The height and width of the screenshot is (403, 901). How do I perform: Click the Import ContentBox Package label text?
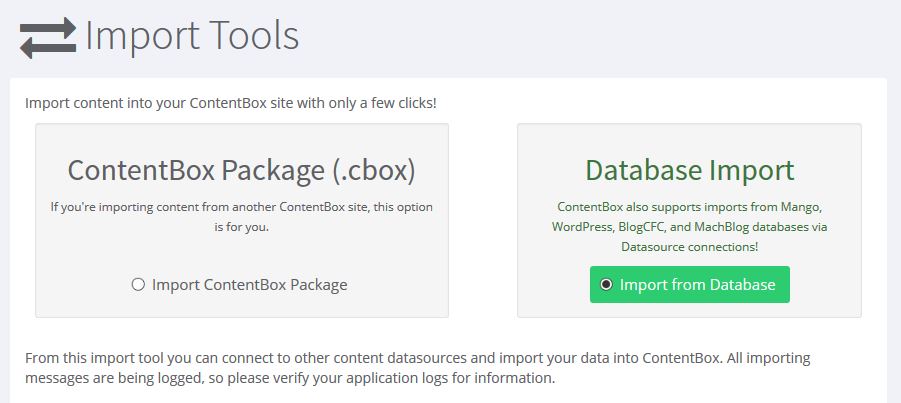(249, 285)
